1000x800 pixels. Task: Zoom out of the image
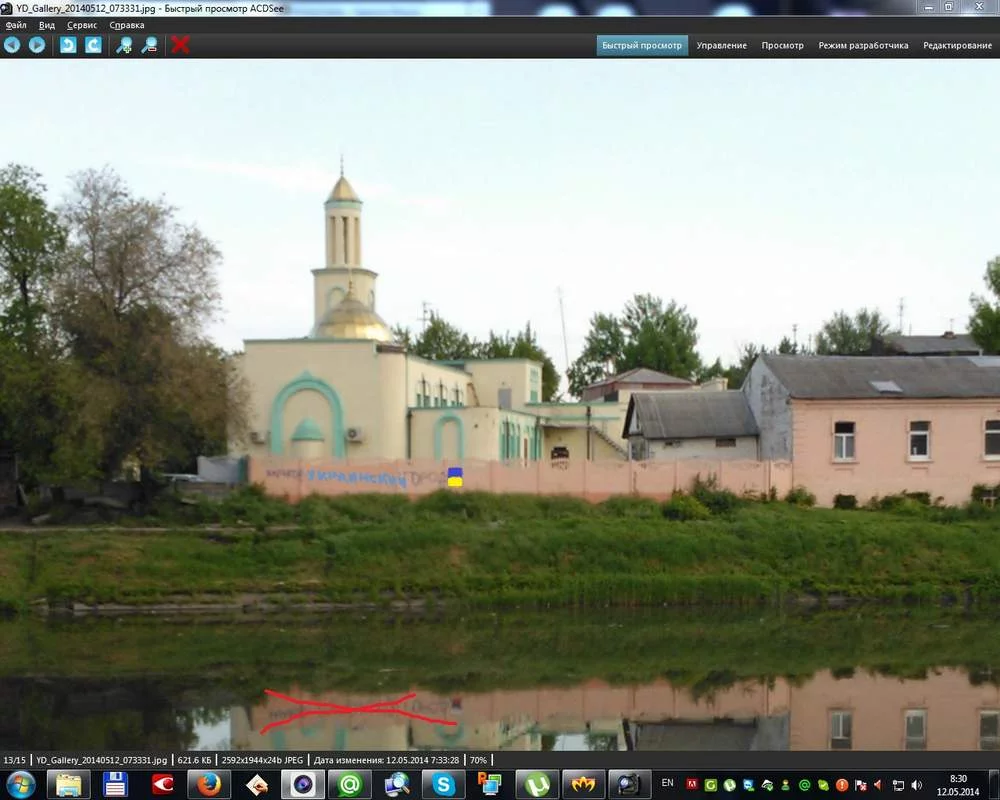click(150, 45)
